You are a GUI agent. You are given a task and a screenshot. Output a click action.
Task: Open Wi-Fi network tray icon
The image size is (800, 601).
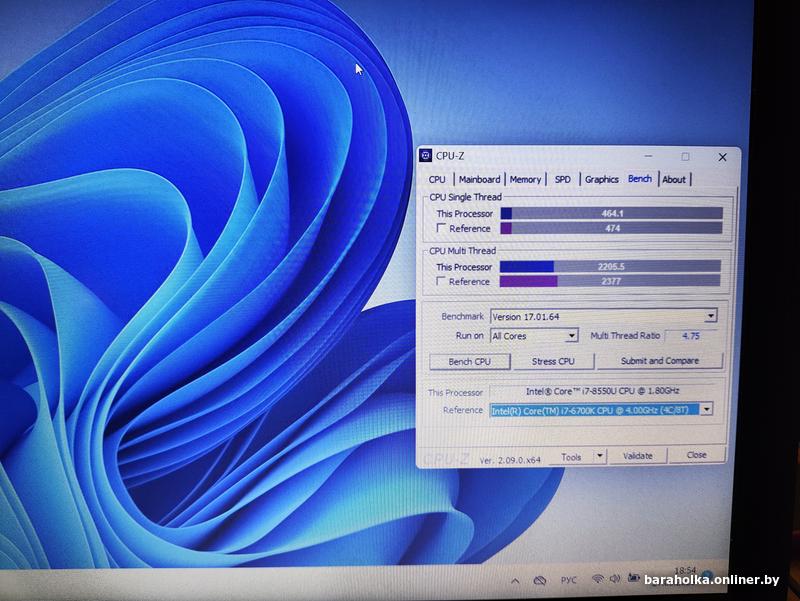pyautogui.click(x=598, y=579)
